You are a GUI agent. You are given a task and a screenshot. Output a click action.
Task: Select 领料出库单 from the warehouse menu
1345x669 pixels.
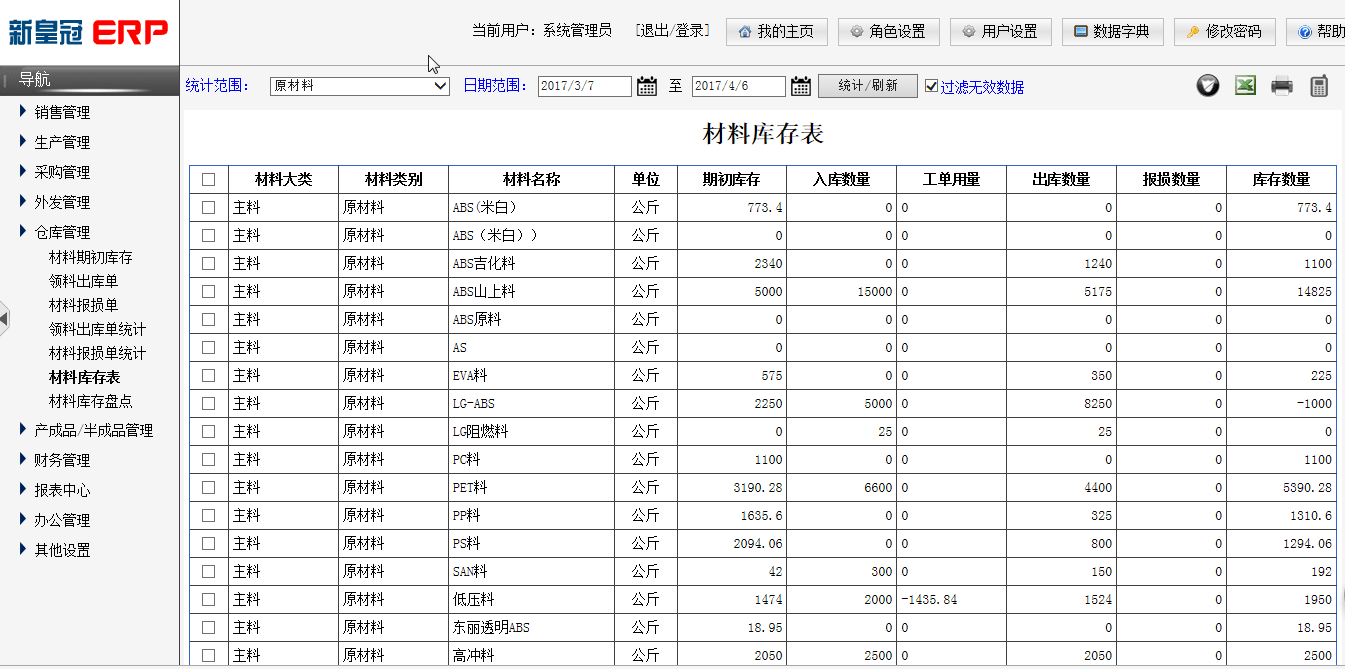pos(83,281)
